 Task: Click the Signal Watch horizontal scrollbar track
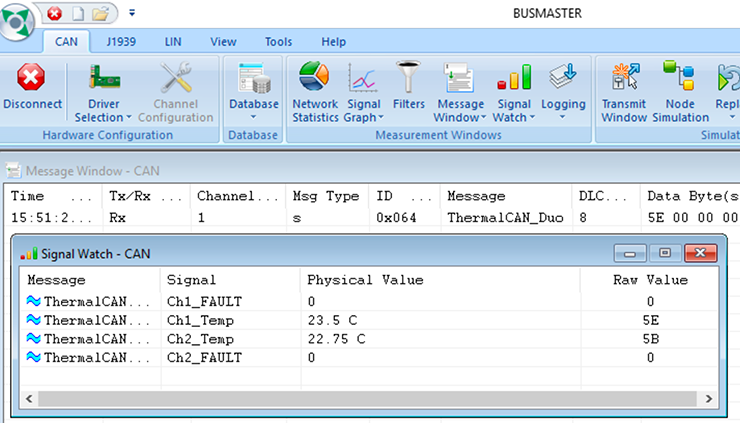click(x=368, y=398)
